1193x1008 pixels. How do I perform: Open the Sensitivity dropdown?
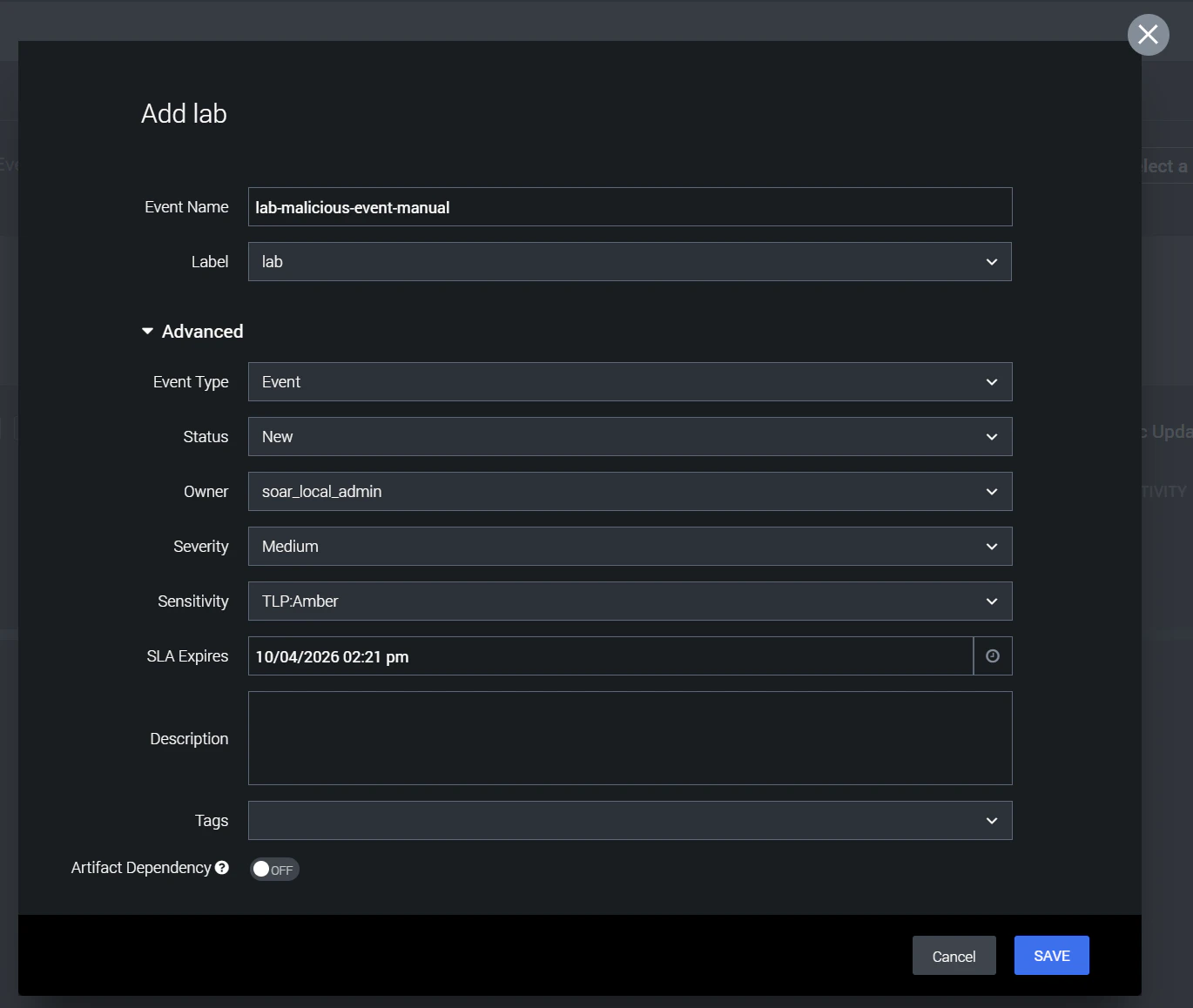click(630, 601)
